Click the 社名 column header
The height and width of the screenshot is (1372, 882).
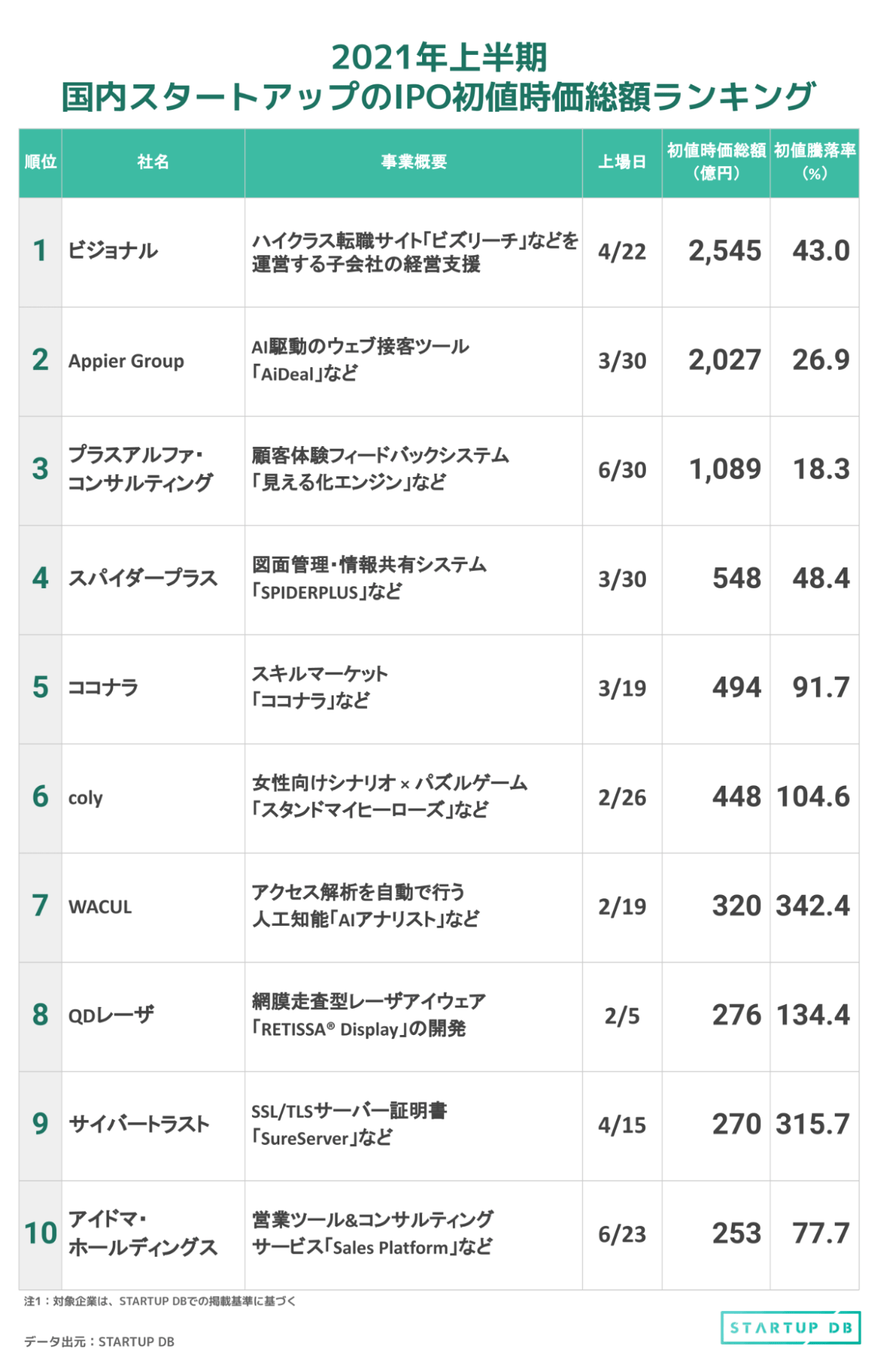tap(153, 162)
